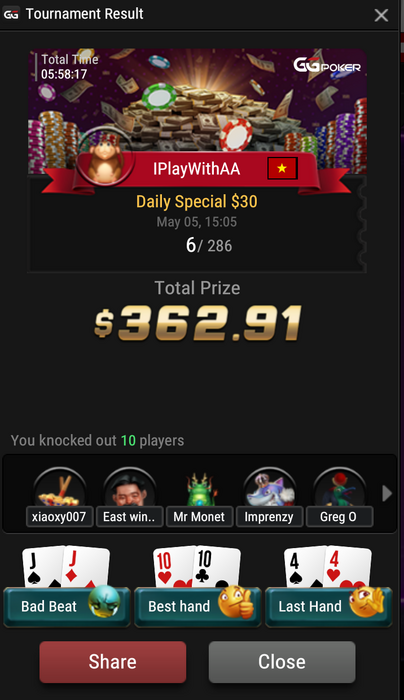The height and width of the screenshot is (700, 404).
Task: Click the Vietnam flag icon
Action: pyautogui.click(x=282, y=169)
